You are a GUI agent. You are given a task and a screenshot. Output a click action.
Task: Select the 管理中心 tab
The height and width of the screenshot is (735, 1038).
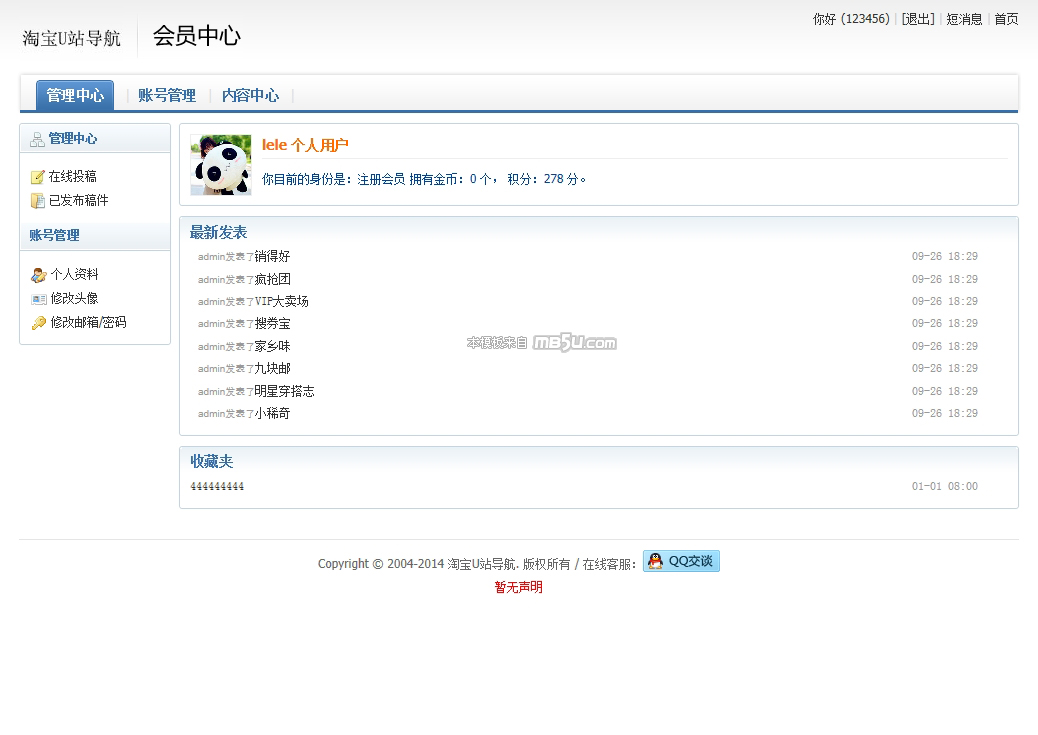75,96
